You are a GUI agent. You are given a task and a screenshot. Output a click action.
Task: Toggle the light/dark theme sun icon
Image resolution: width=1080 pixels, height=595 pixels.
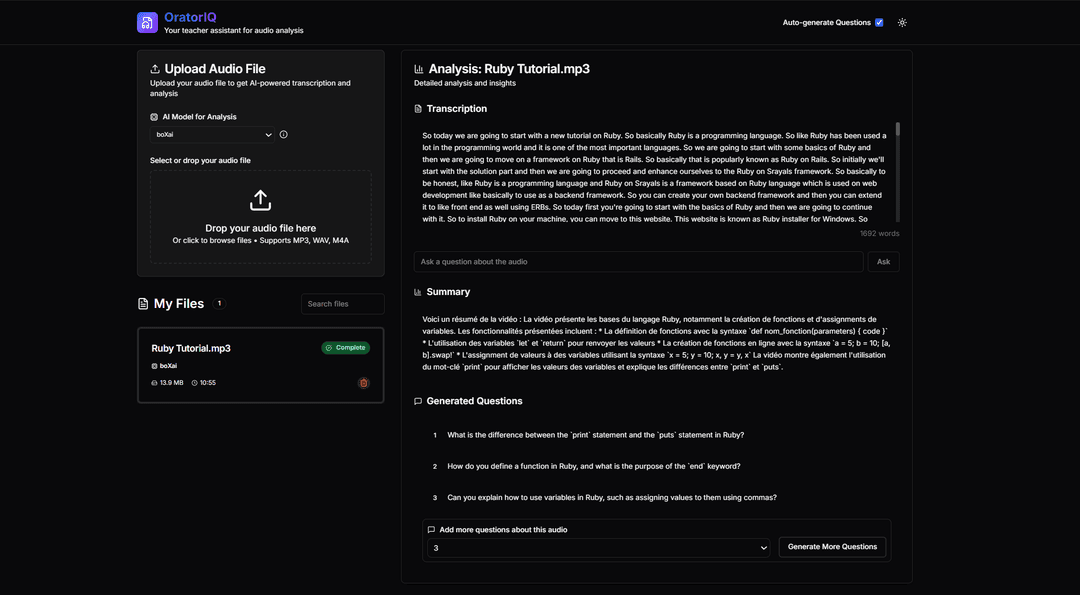902,22
